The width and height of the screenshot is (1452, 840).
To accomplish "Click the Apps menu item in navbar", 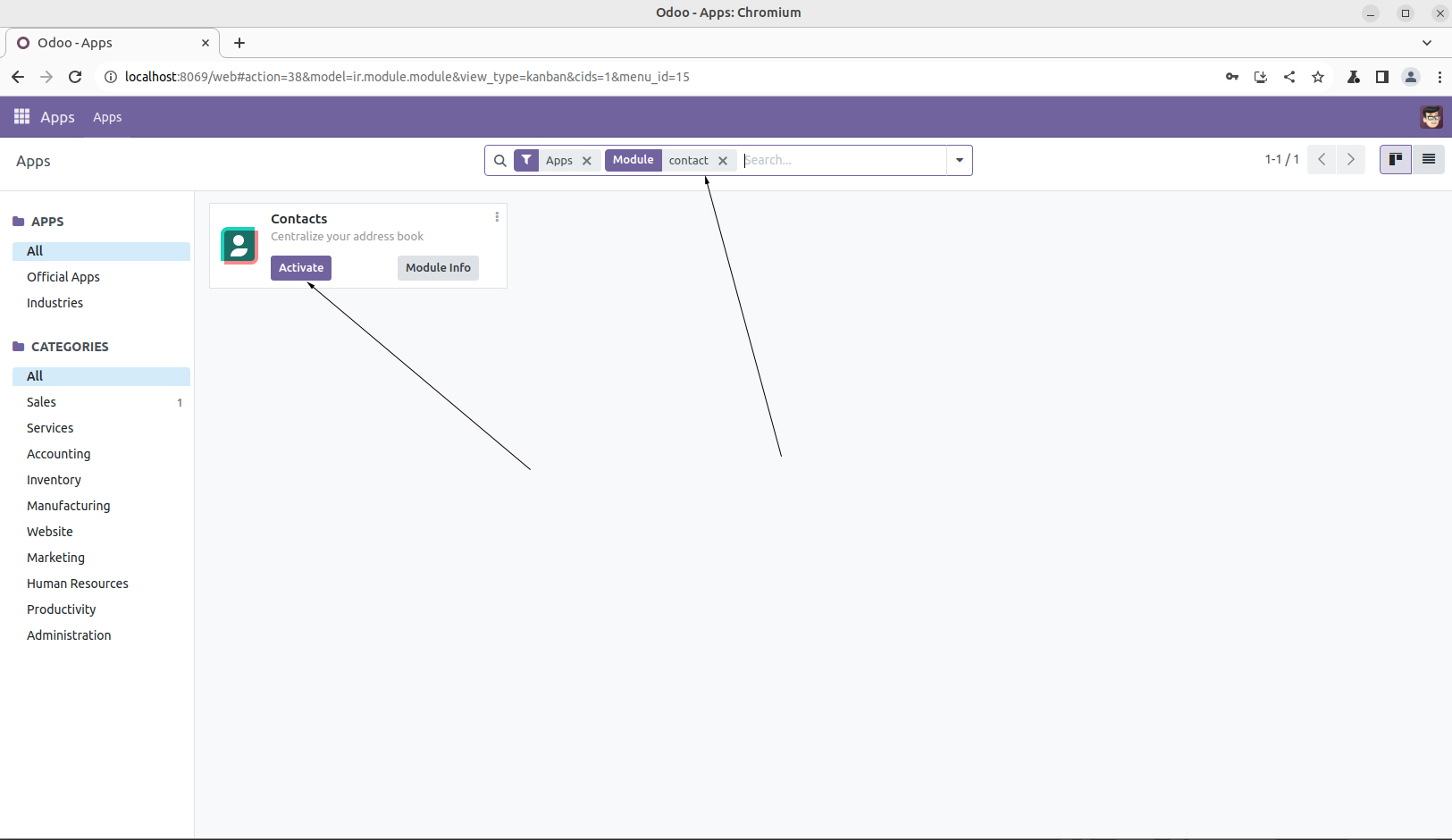I will 107,117.
